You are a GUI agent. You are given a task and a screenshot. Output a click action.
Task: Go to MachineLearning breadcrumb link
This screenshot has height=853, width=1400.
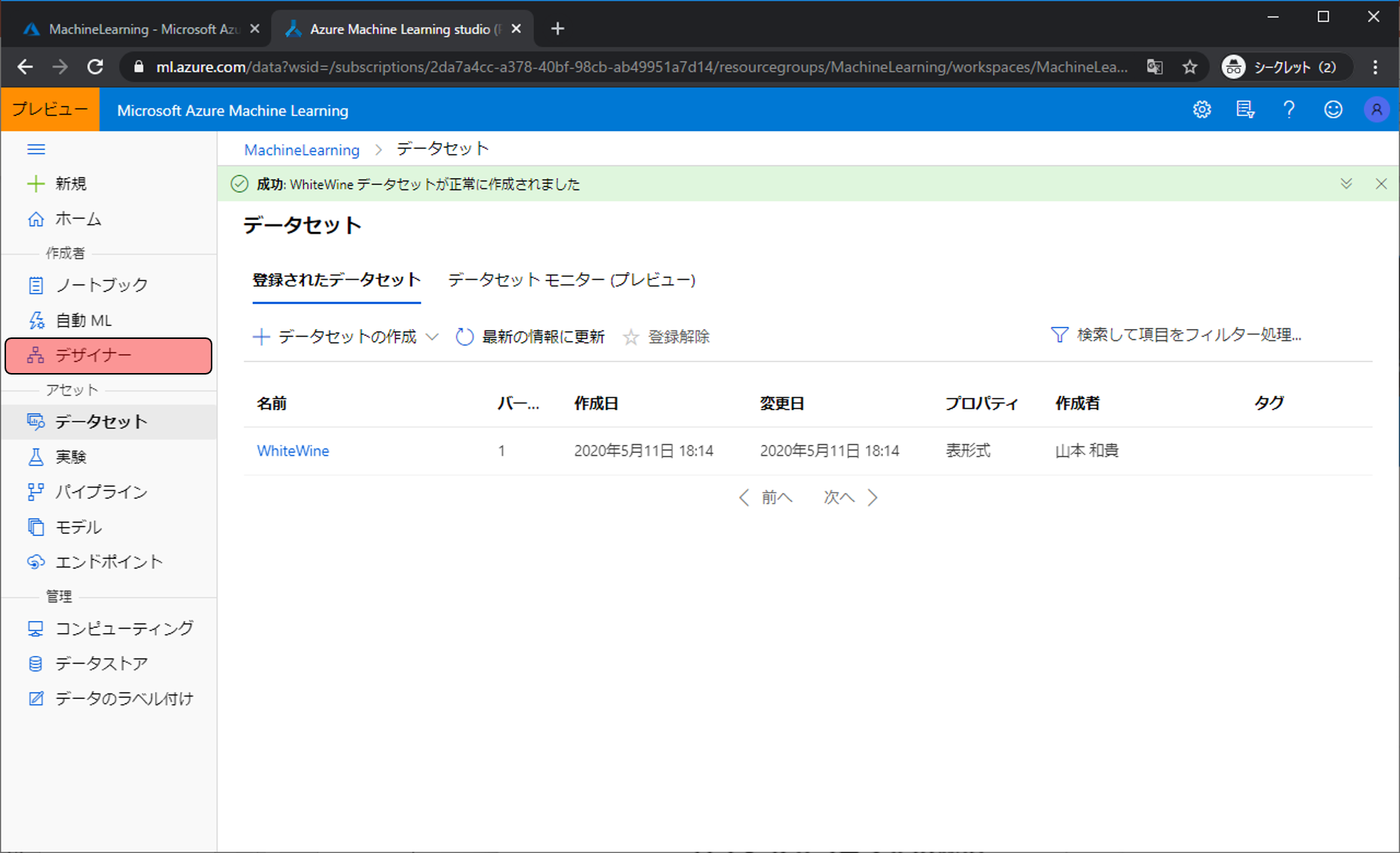click(301, 150)
